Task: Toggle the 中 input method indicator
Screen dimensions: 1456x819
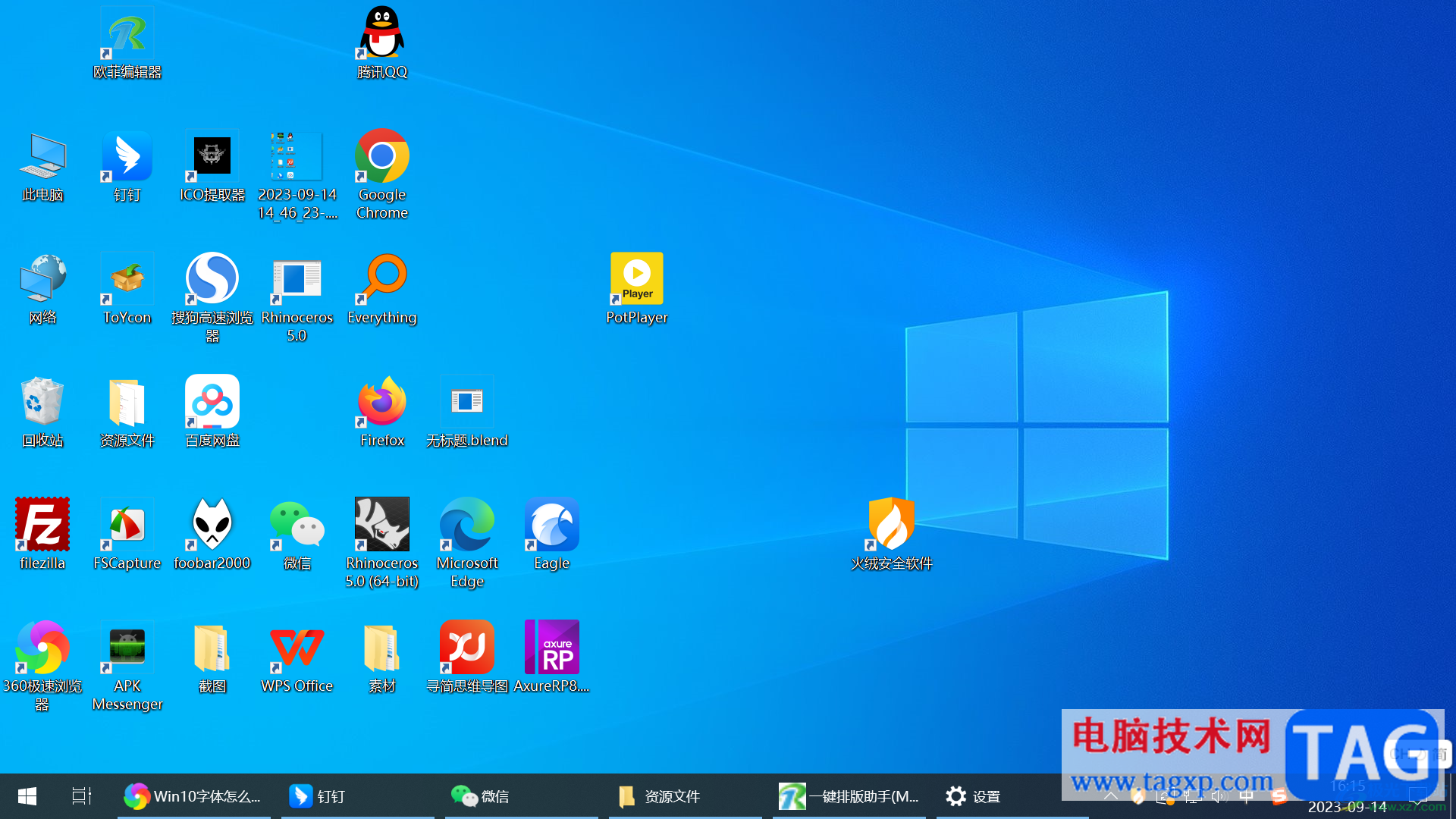Action: (1246, 796)
